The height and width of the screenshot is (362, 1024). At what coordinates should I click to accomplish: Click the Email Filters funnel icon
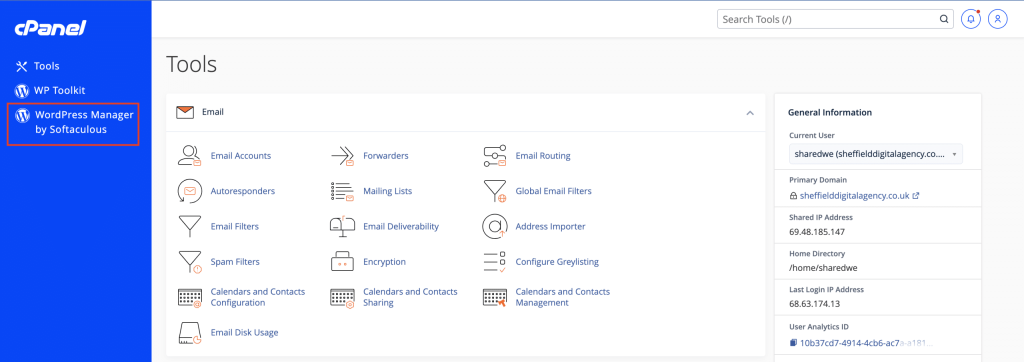(x=189, y=227)
